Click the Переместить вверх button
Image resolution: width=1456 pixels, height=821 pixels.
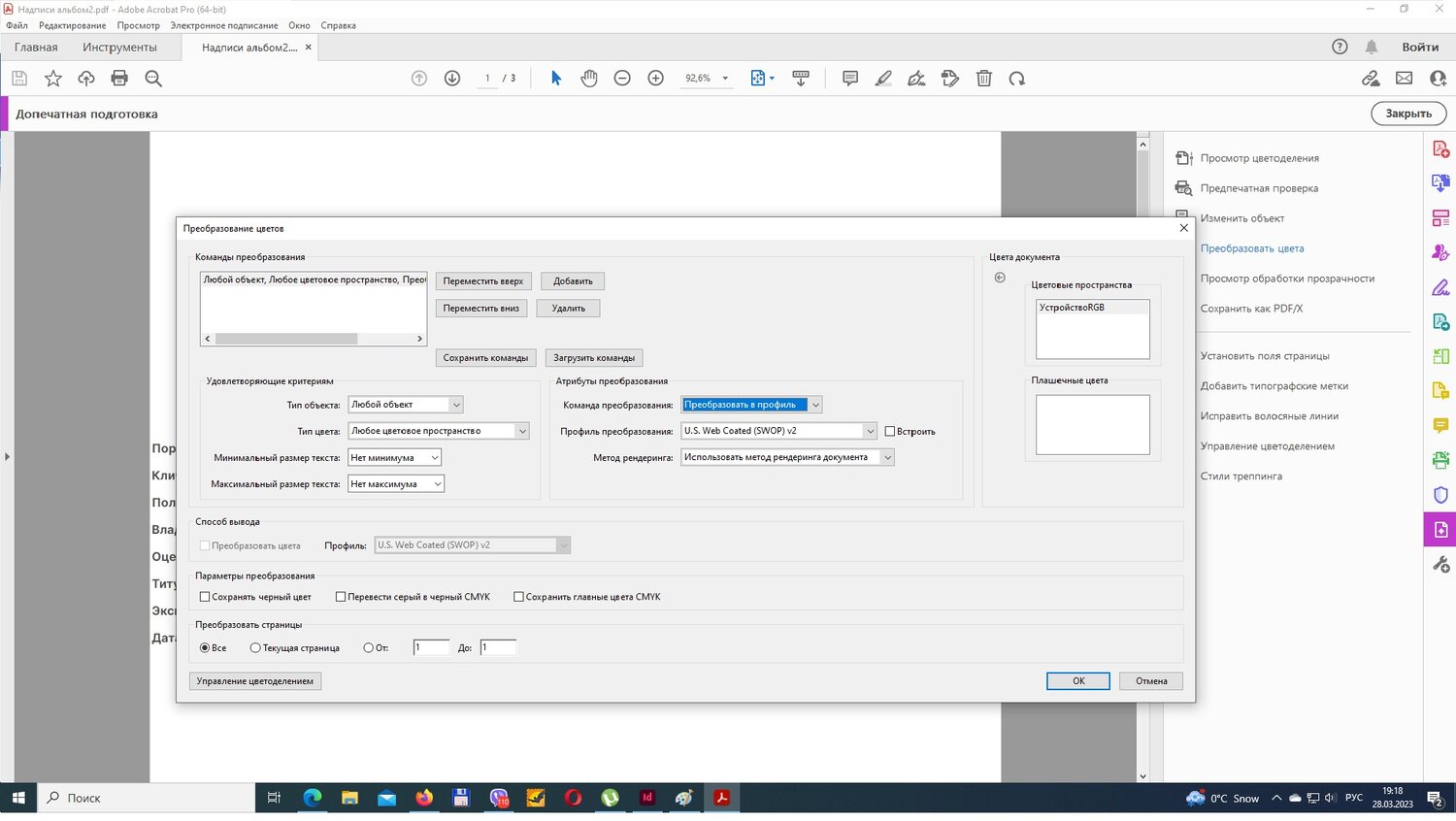[x=483, y=281]
